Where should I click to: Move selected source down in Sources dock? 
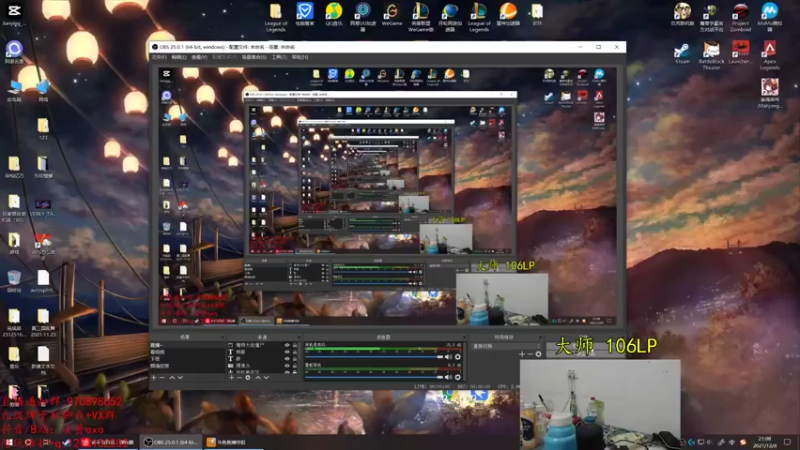(266, 378)
